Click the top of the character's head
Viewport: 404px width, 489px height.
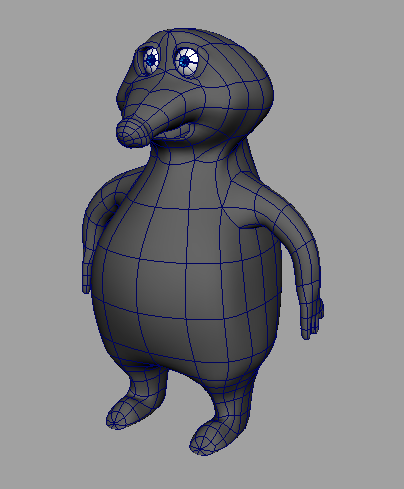[193, 37]
